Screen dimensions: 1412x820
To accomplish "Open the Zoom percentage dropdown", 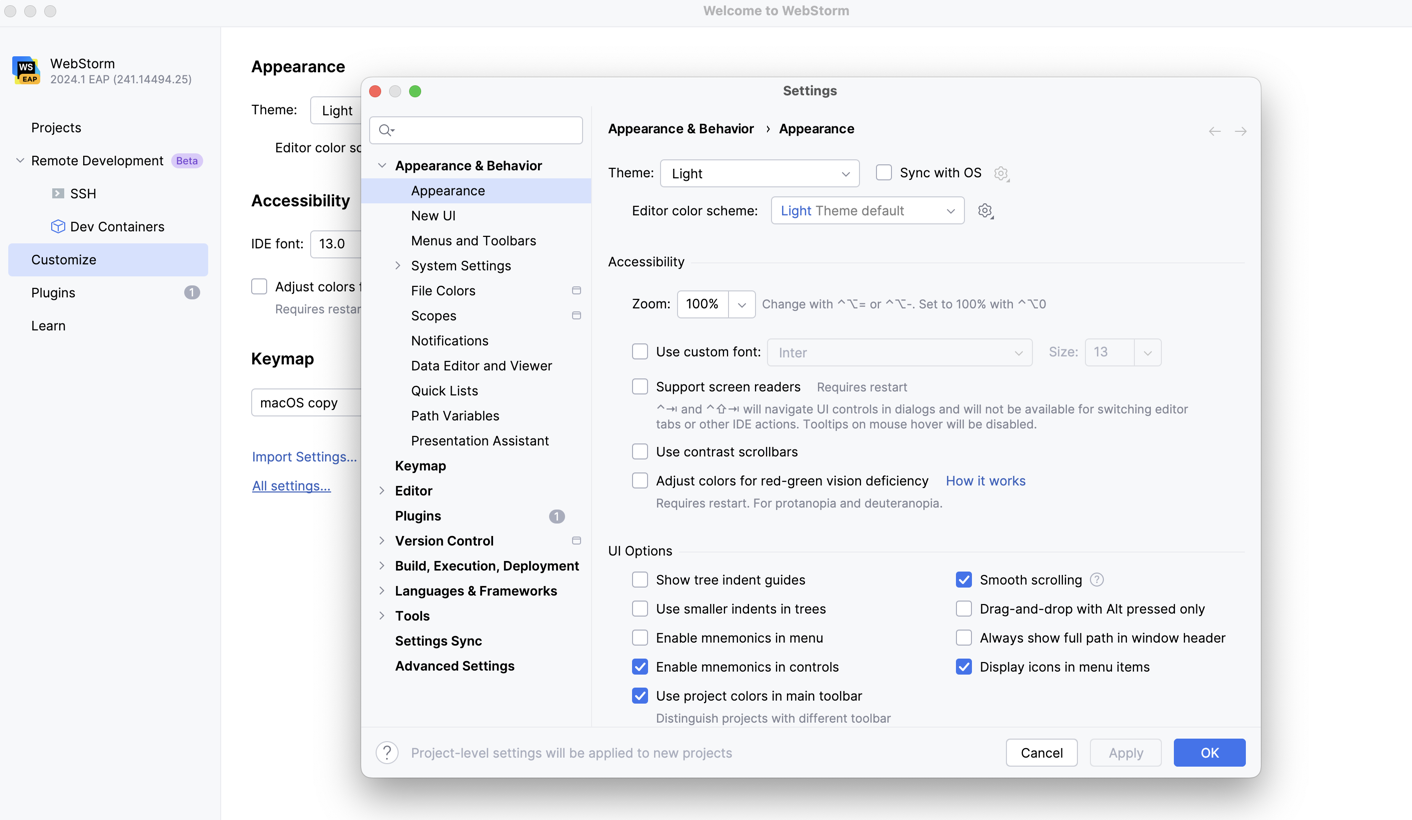I will (x=741, y=304).
